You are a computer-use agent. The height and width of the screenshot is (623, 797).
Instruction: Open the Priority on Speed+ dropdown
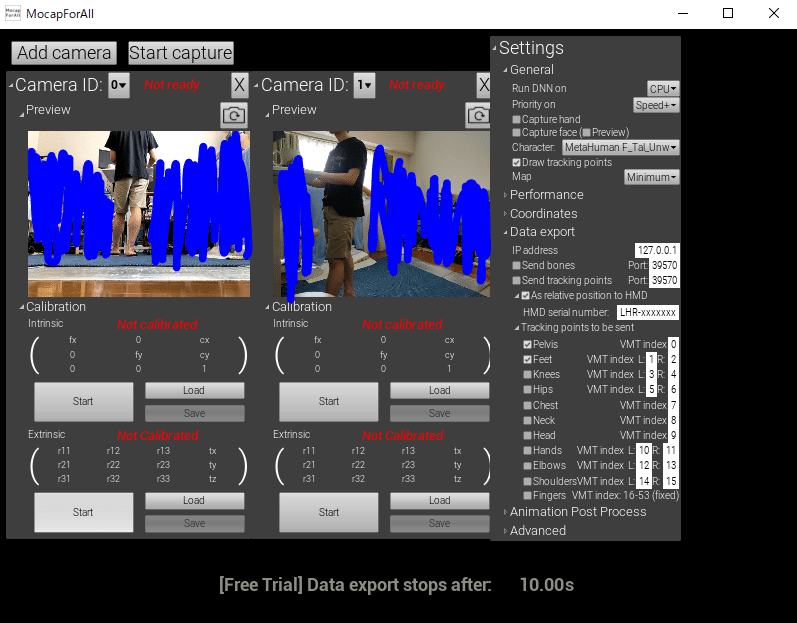tap(656, 105)
